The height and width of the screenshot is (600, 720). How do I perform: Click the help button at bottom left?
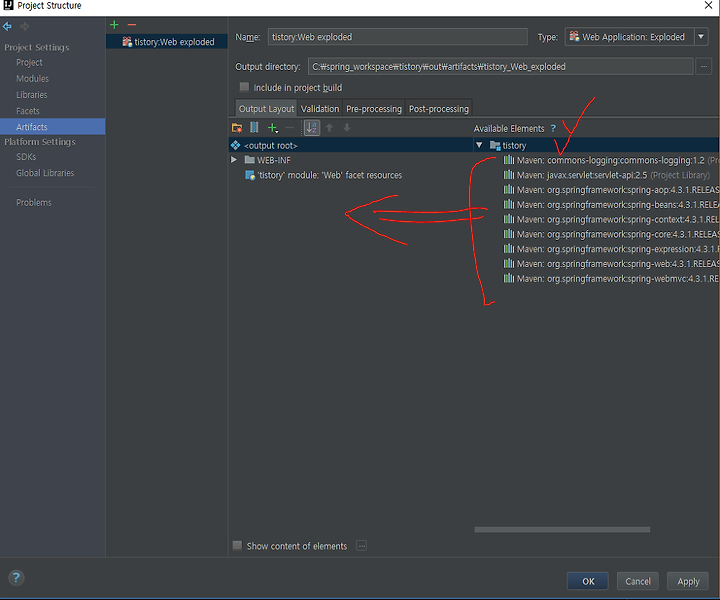[16, 578]
